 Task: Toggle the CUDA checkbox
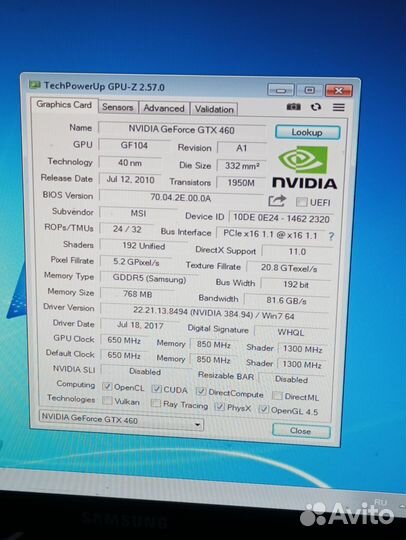point(157,389)
